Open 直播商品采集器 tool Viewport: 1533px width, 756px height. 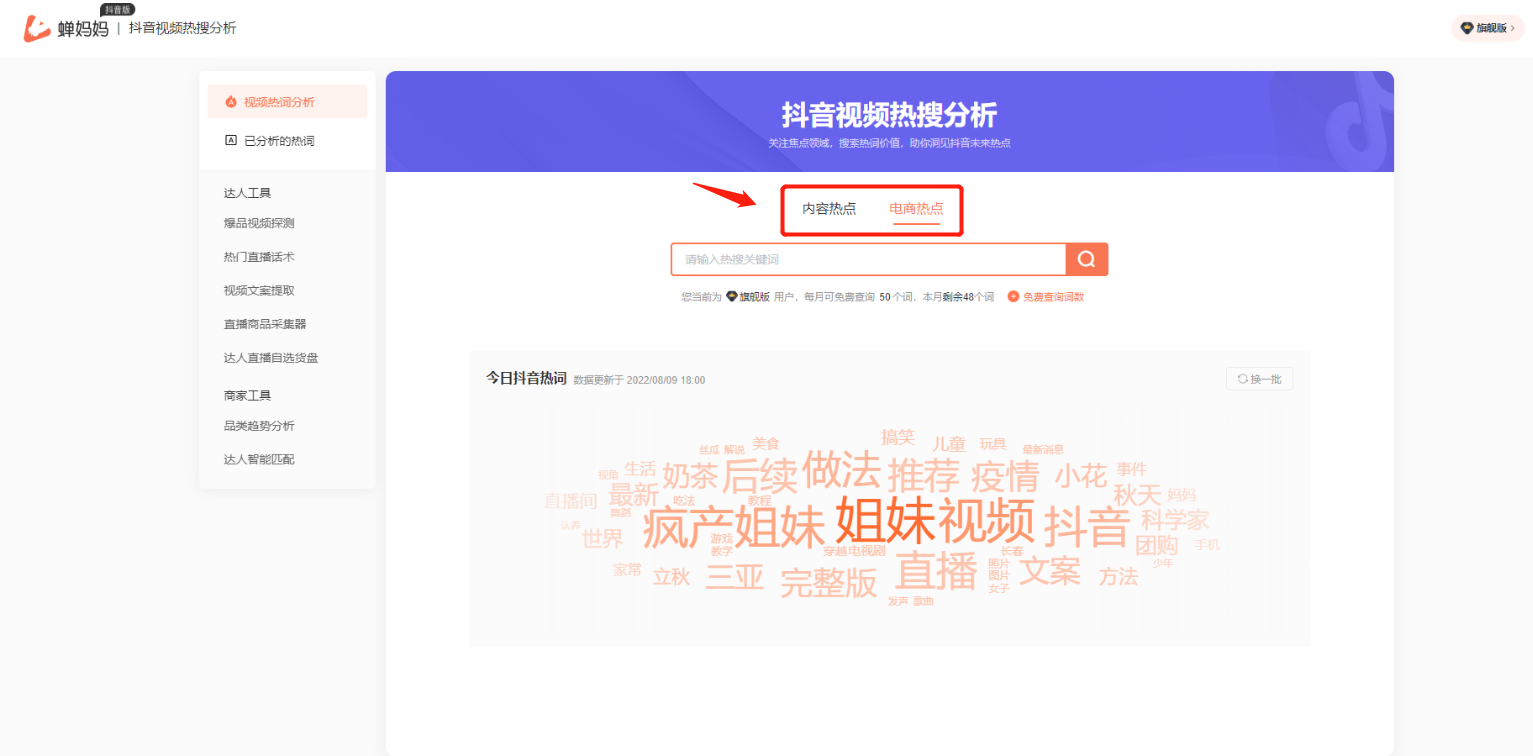coord(265,325)
